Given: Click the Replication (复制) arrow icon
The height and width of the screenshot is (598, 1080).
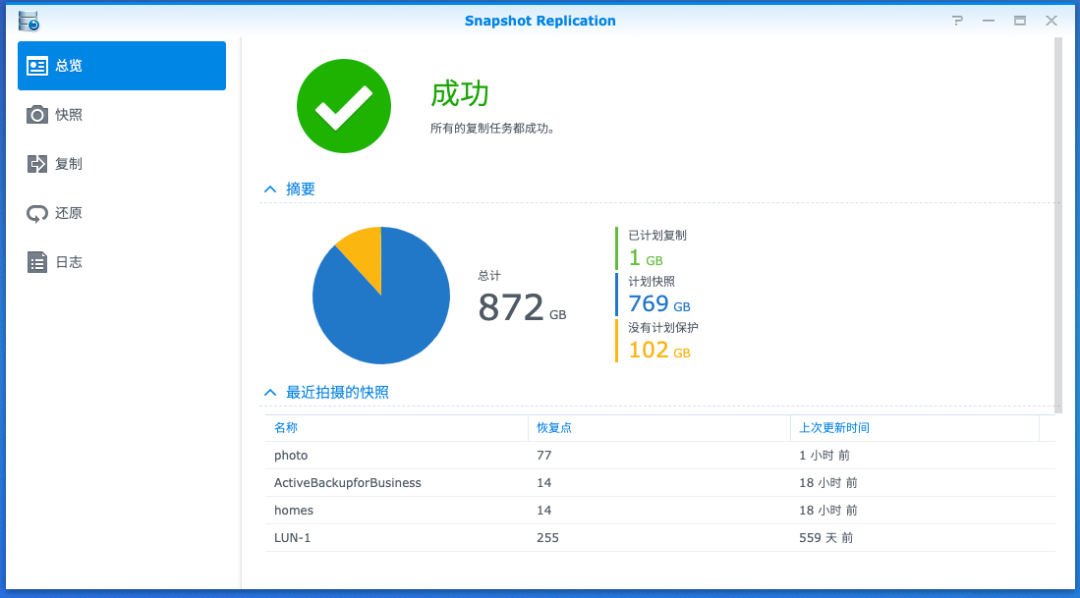Looking at the screenshot, I should coord(37,164).
